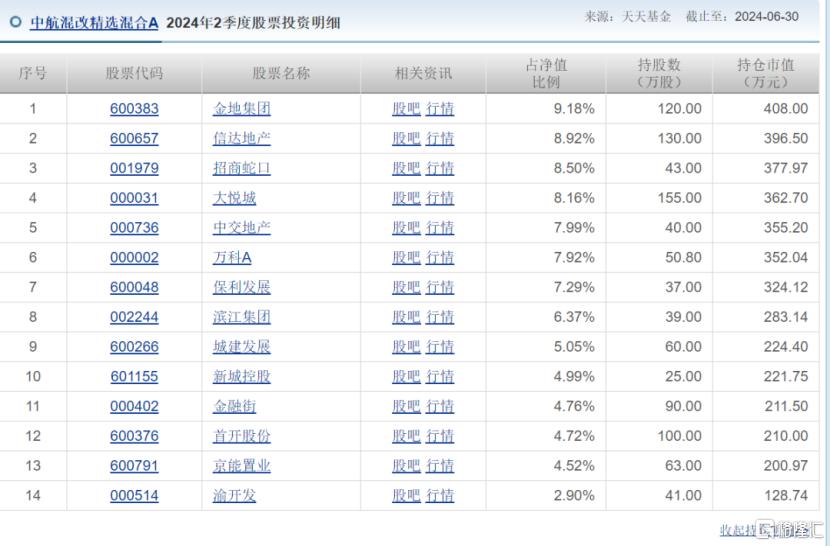
Task: Open the 首开股份 stock name link
Action: [x=242, y=436]
